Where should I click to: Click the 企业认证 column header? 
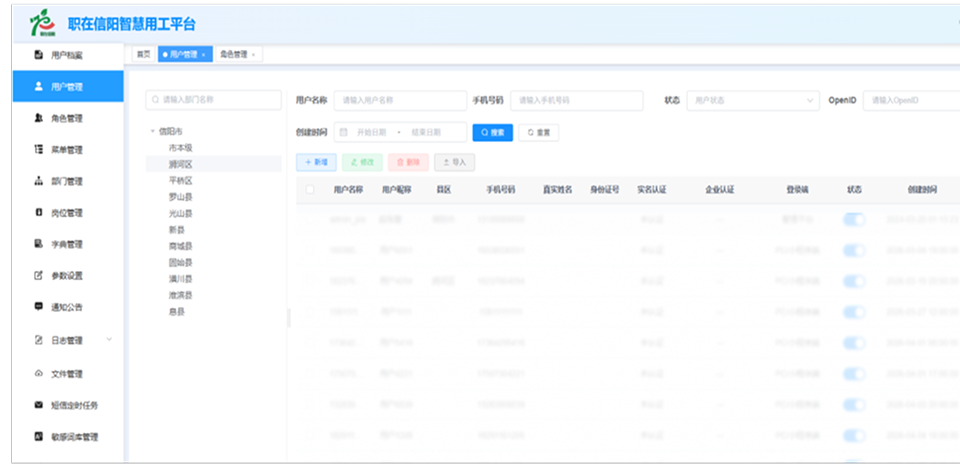pyautogui.click(x=719, y=190)
